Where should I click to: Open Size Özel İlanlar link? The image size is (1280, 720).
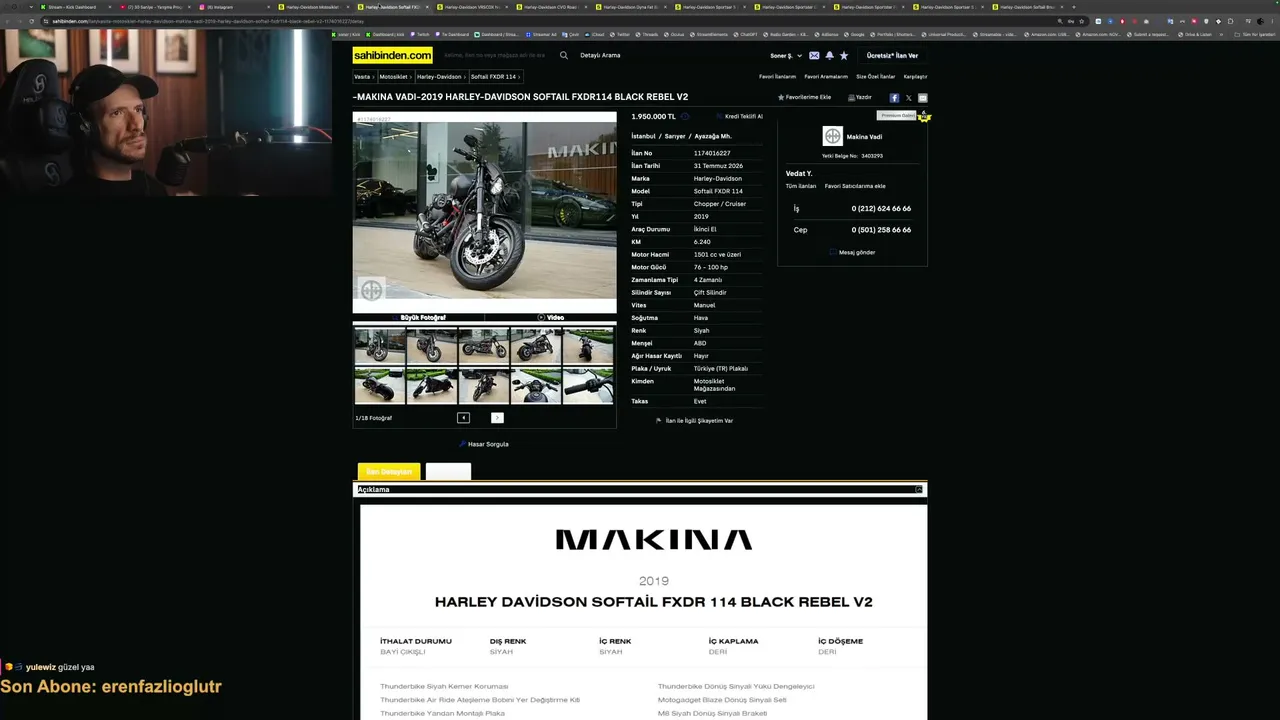[x=875, y=77]
